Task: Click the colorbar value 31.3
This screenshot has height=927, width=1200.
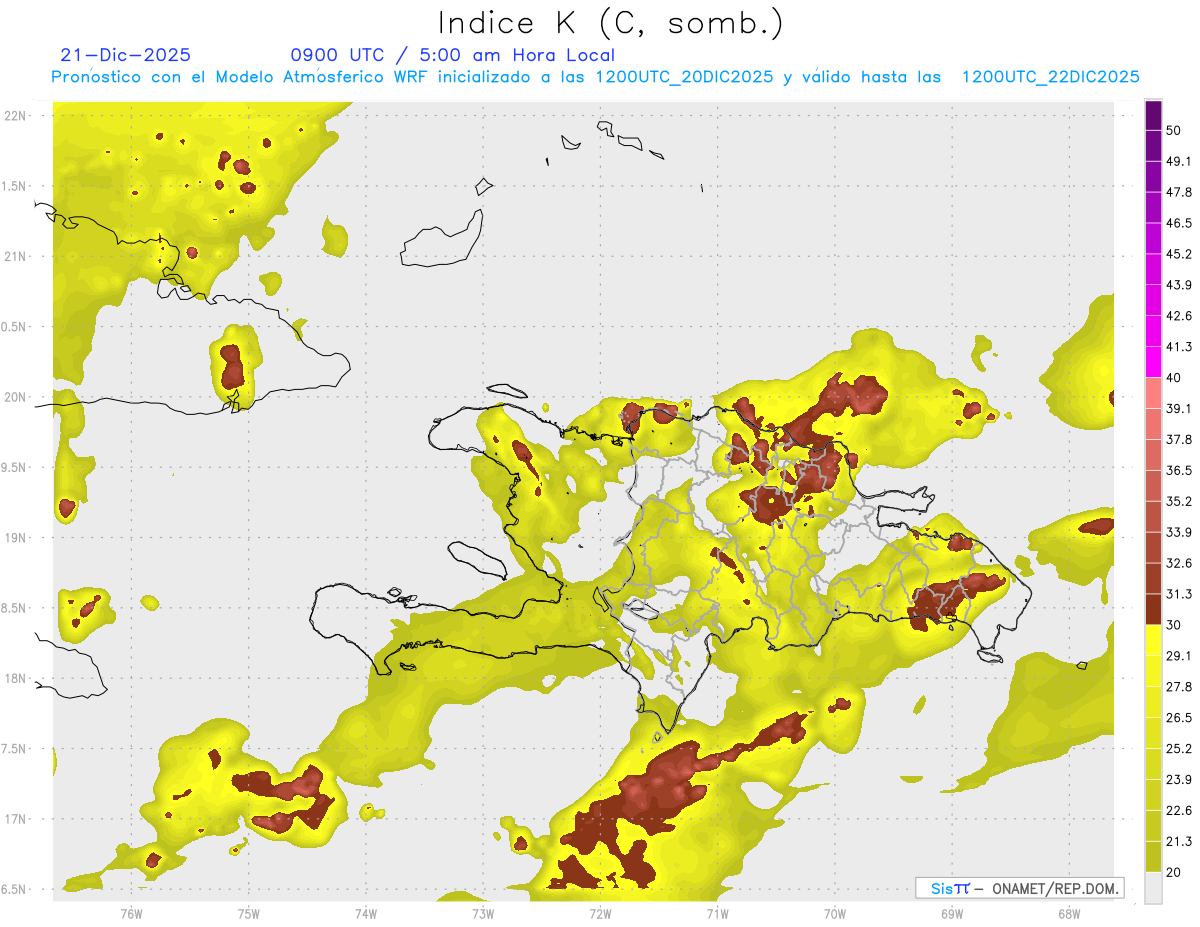Action: 1179,594
